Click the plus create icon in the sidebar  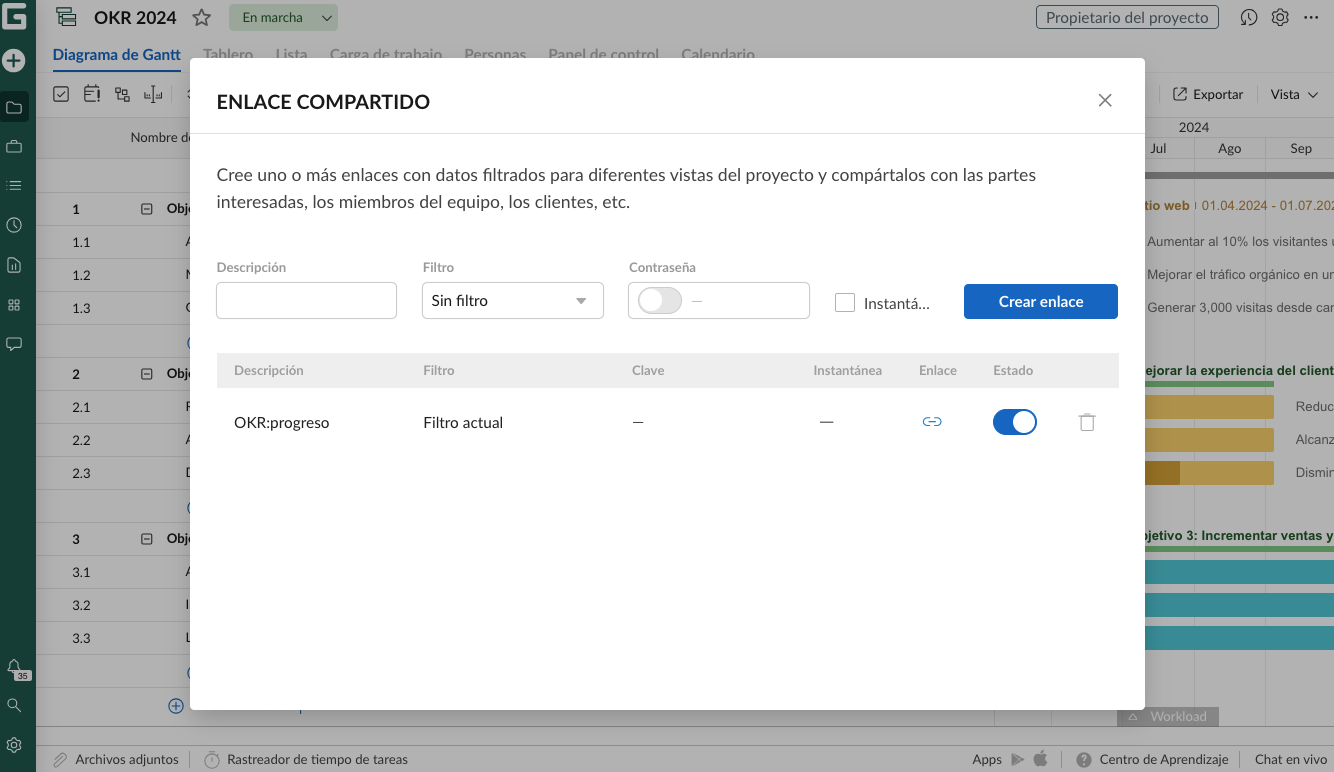tap(14, 61)
